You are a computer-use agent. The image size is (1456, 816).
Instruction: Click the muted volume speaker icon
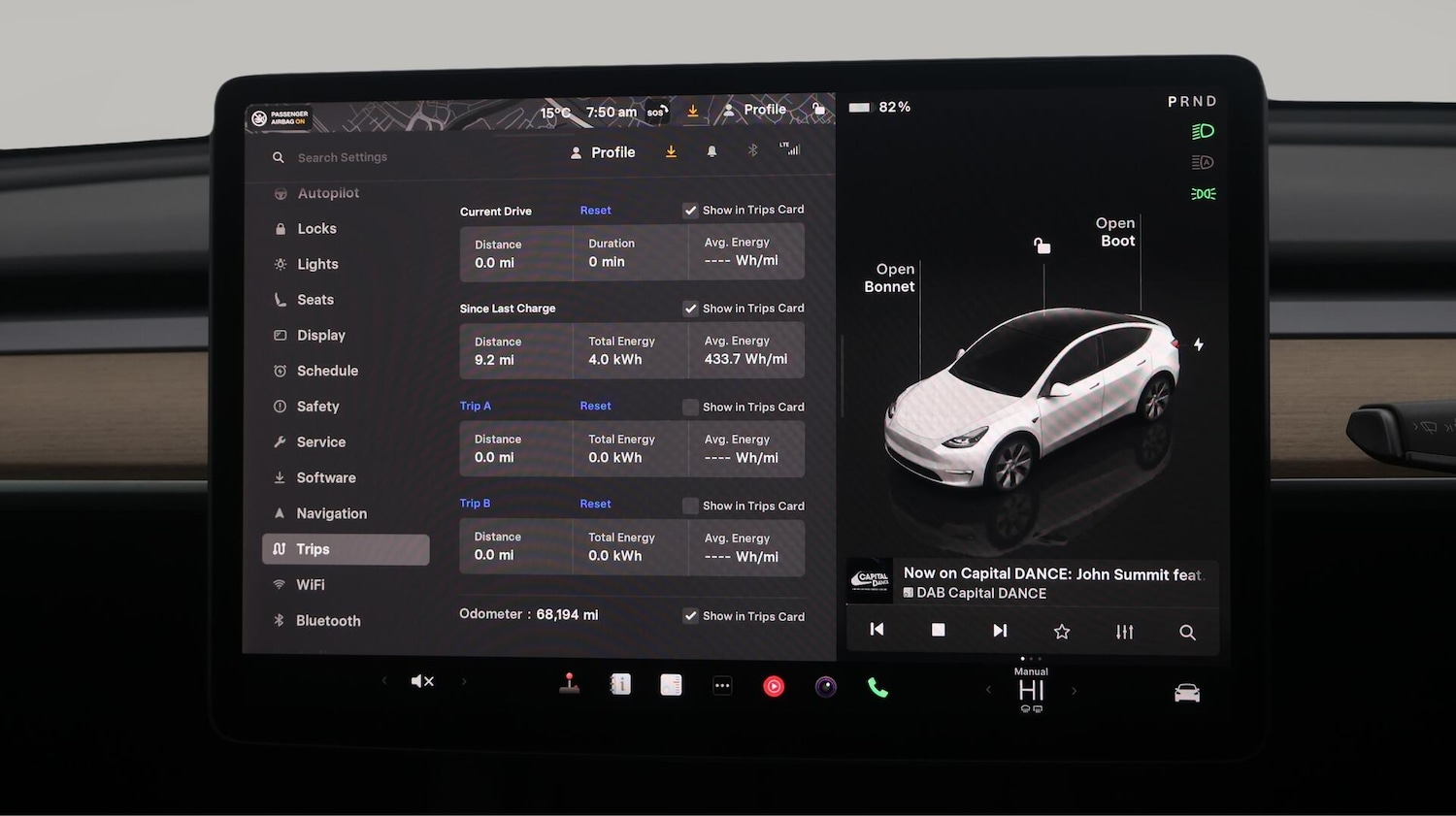[422, 682]
